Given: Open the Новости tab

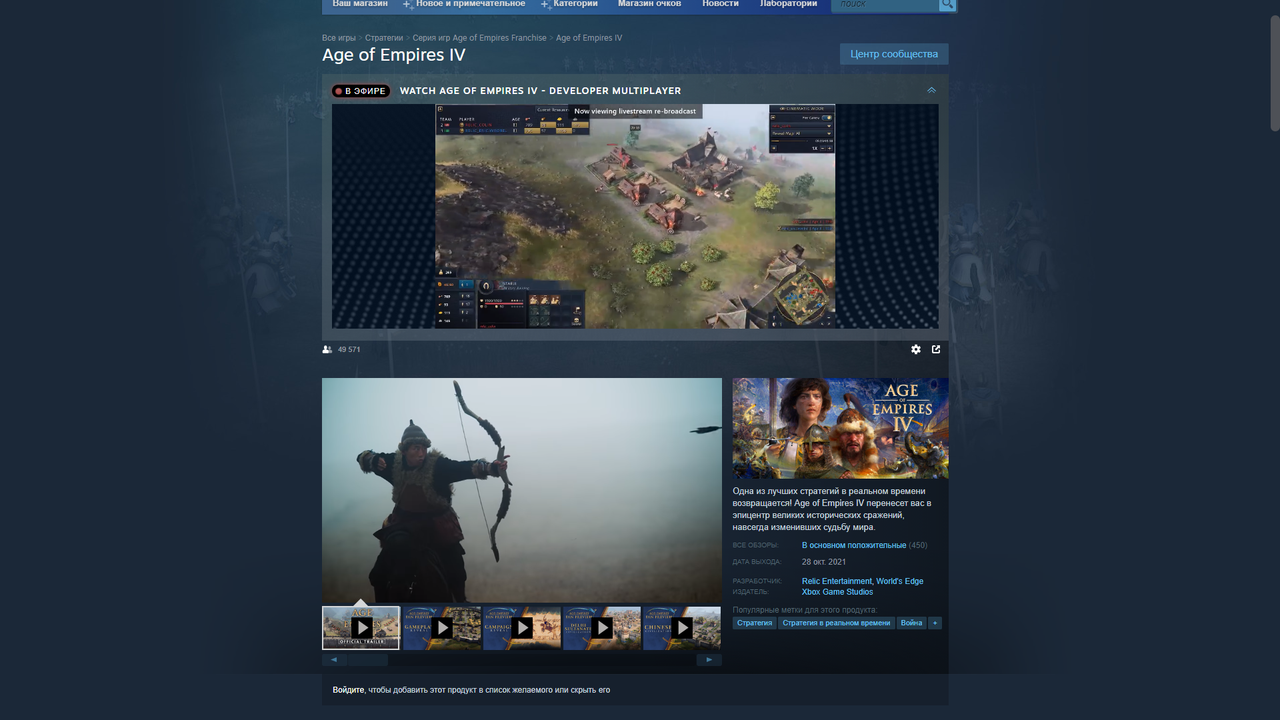Looking at the screenshot, I should (720, 4).
